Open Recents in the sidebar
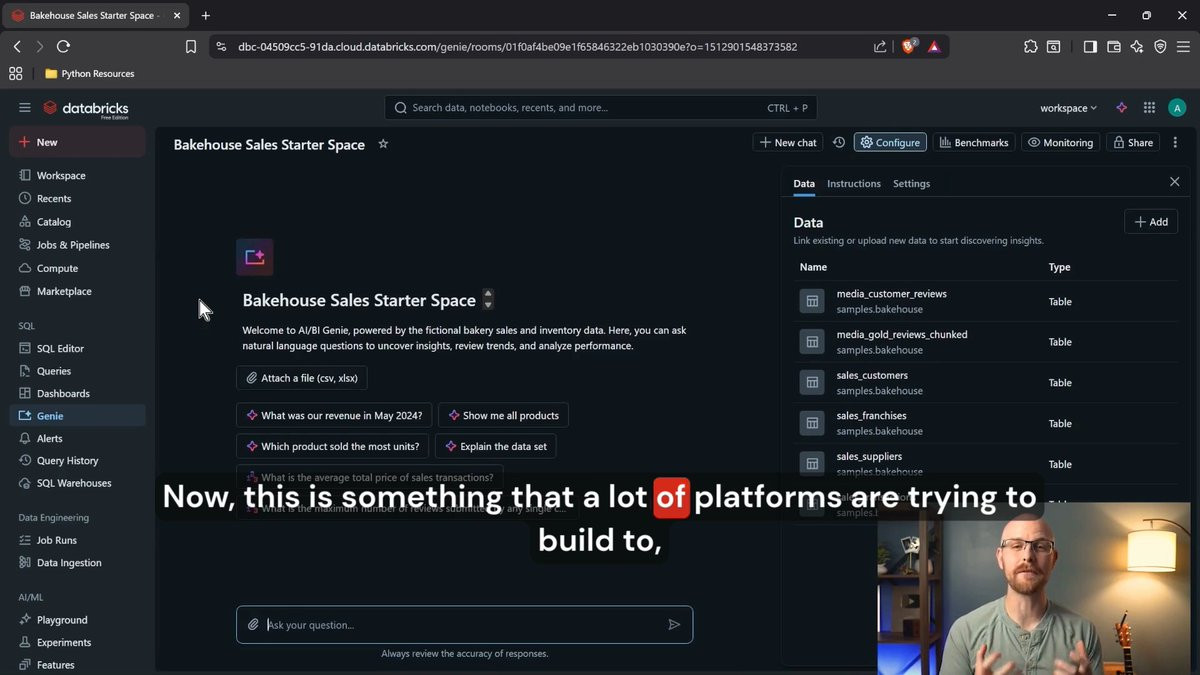 coord(78,198)
